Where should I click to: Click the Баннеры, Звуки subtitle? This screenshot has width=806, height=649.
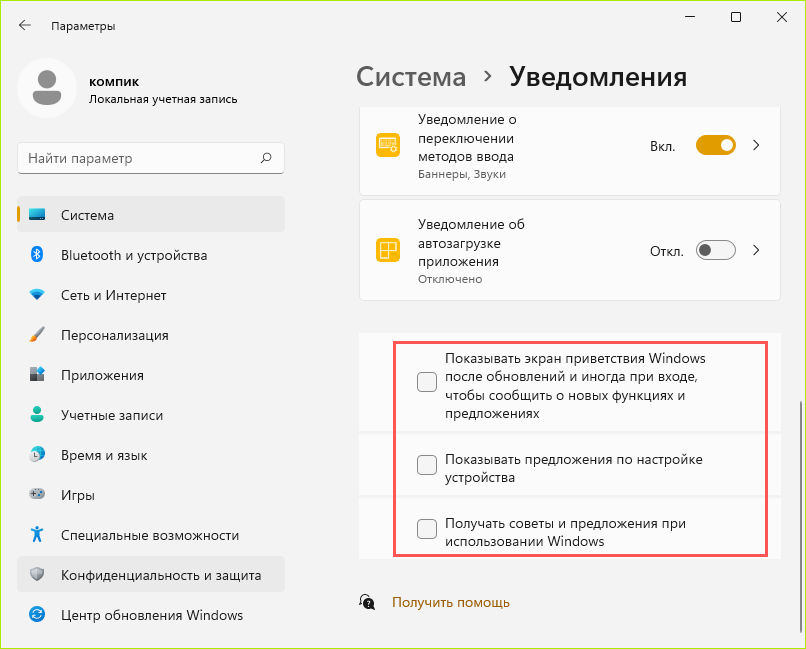coord(462,174)
